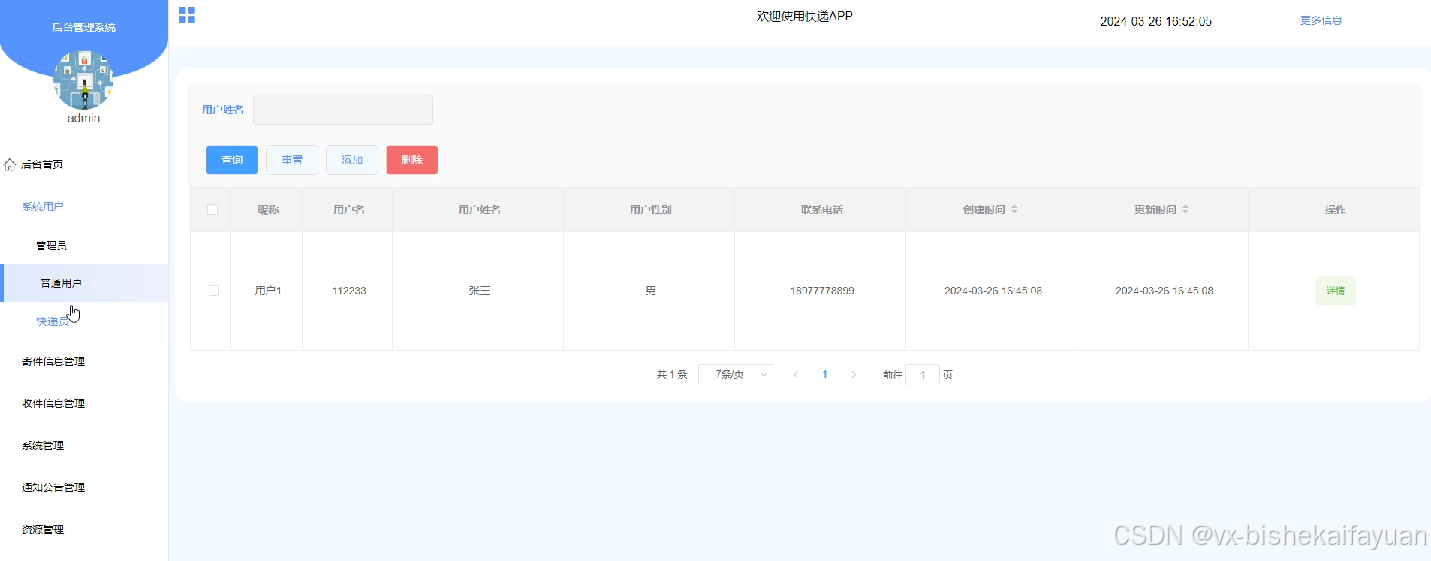The image size is (1431, 561).
Task: Tick the checkbox for row 用户1
Action: coord(212,291)
